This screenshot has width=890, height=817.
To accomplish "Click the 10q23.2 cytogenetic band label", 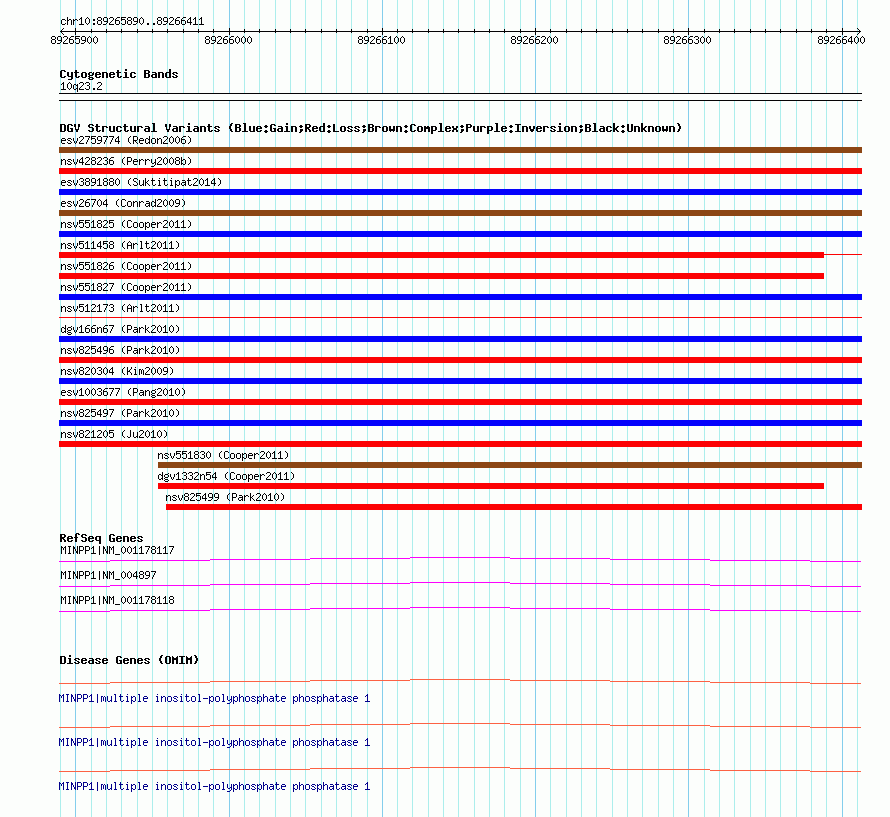I will [x=81, y=86].
